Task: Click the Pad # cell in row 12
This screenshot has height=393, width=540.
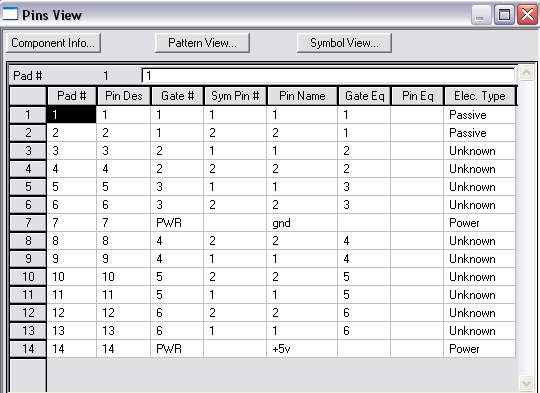Action: point(72,312)
